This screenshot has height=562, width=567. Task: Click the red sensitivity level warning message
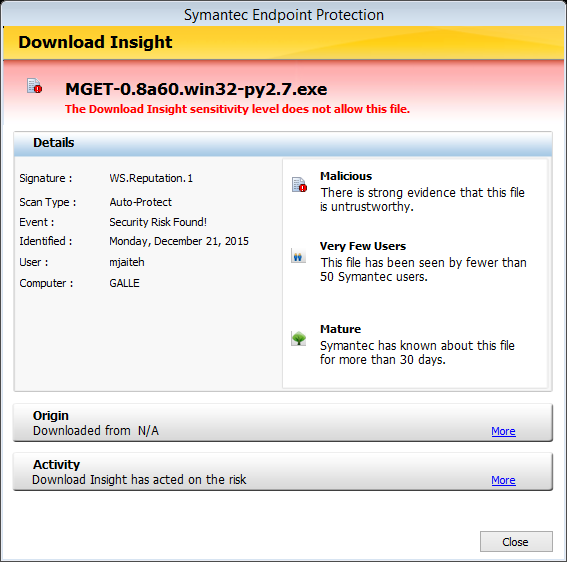click(237, 109)
